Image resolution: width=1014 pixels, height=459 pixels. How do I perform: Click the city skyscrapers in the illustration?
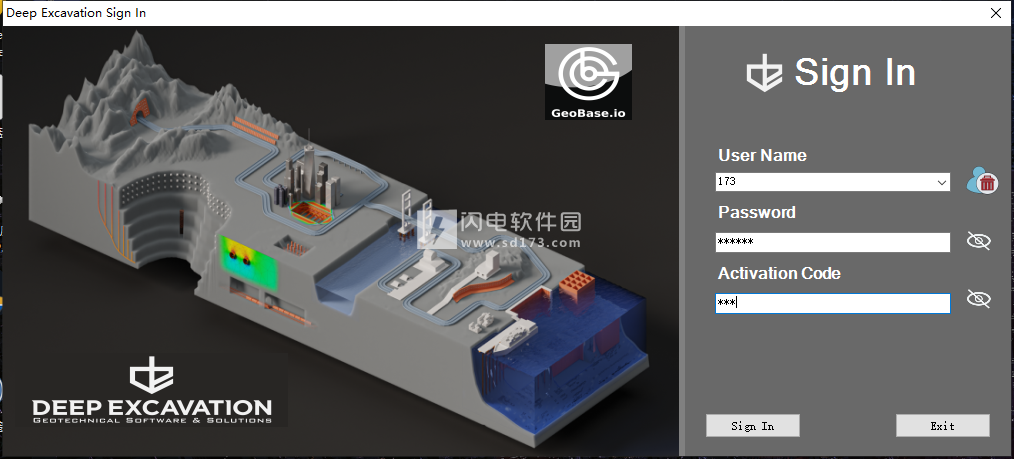pyautogui.click(x=307, y=180)
